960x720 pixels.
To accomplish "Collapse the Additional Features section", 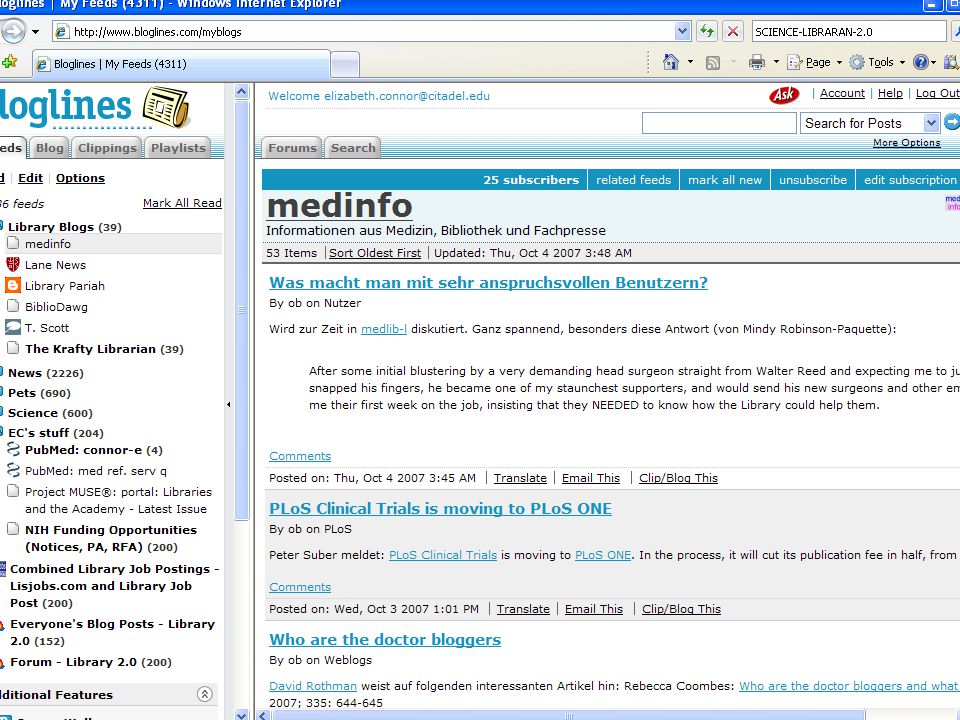I will [x=204, y=694].
